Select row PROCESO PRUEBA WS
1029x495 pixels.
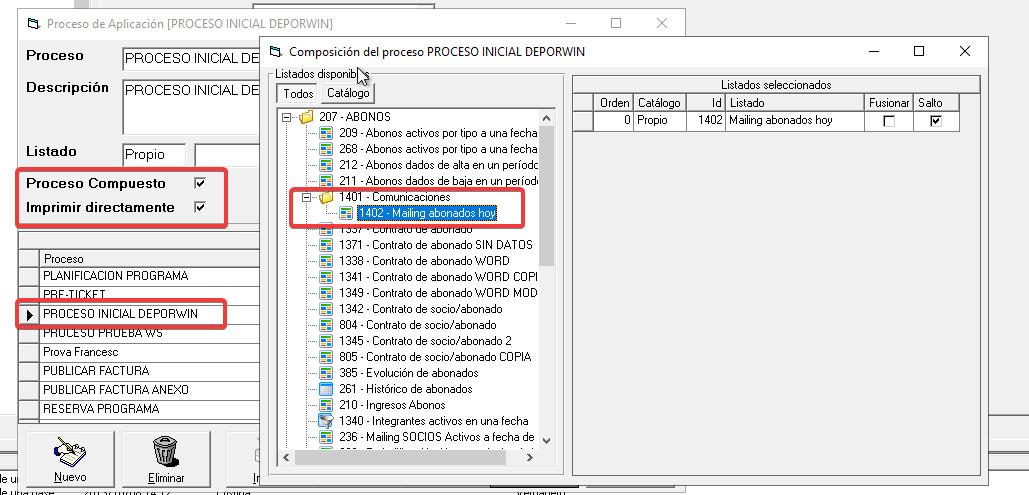(150, 333)
